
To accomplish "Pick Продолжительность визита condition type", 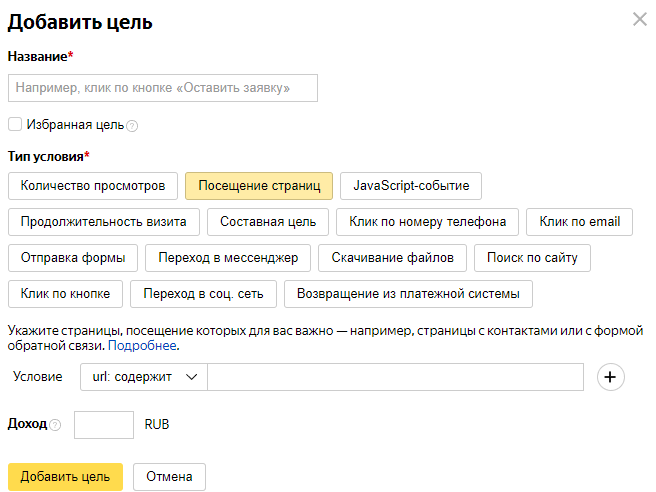I will click(x=104, y=222).
